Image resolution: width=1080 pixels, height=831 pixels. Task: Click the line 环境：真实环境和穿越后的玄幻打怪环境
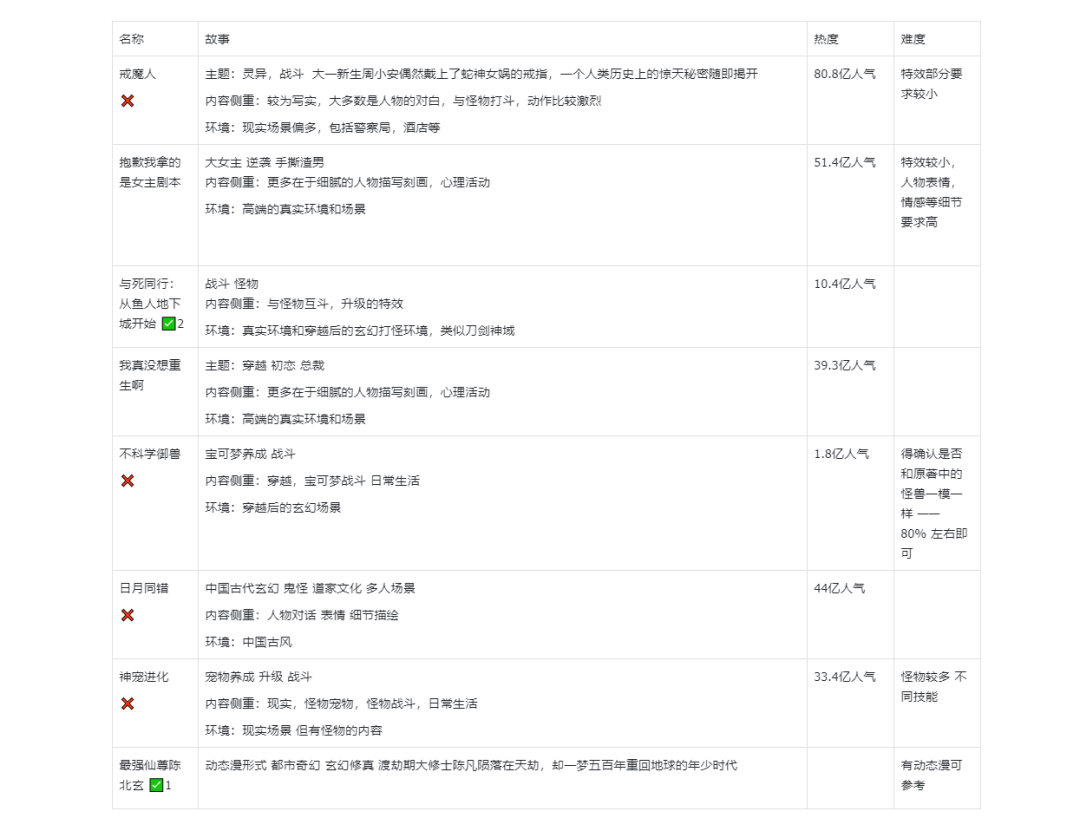coord(360,331)
